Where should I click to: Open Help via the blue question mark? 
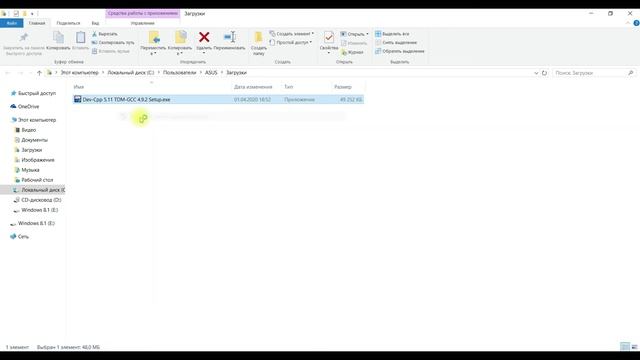(636, 23)
